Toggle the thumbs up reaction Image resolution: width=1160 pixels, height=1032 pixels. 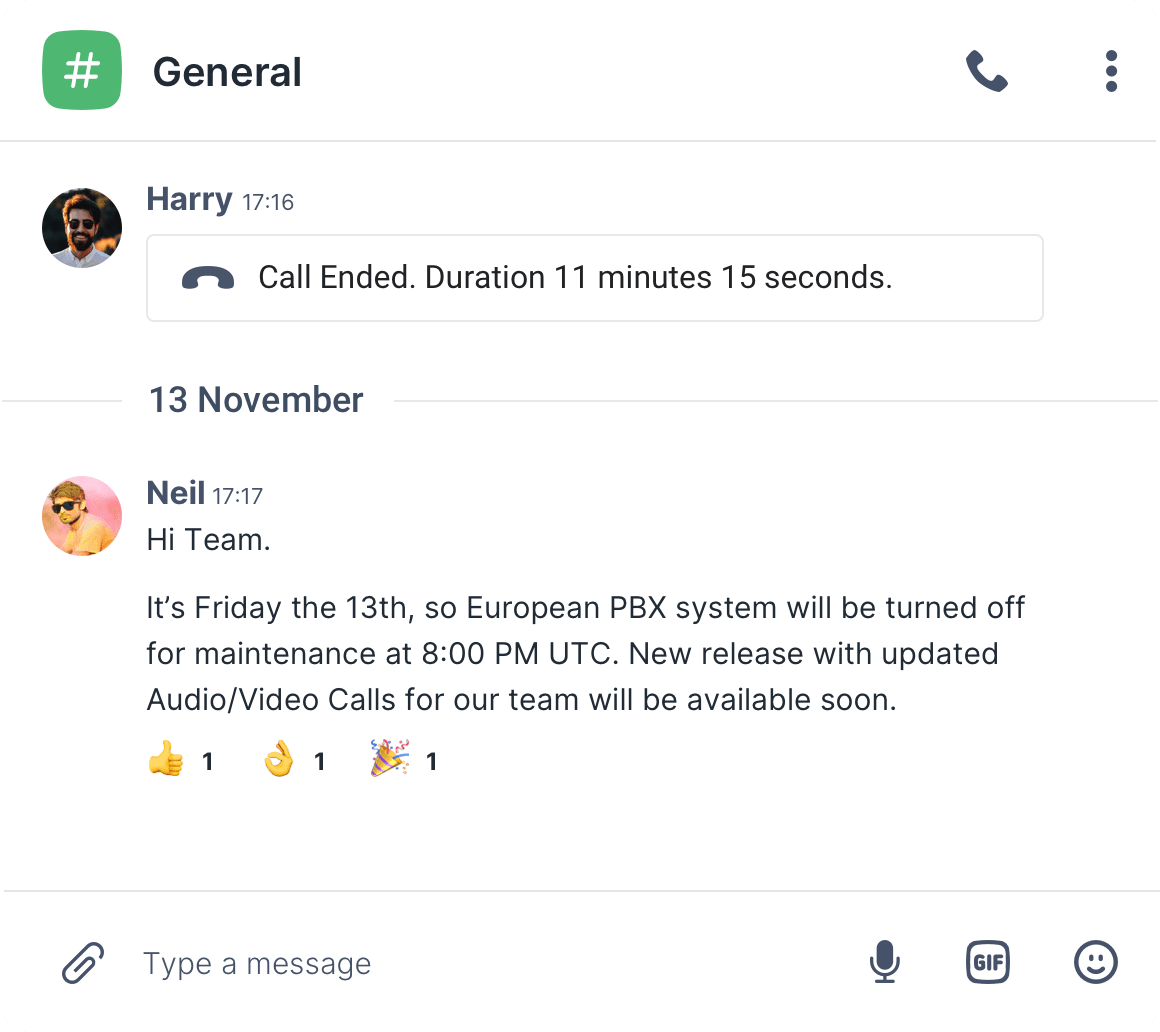pyautogui.click(x=181, y=760)
